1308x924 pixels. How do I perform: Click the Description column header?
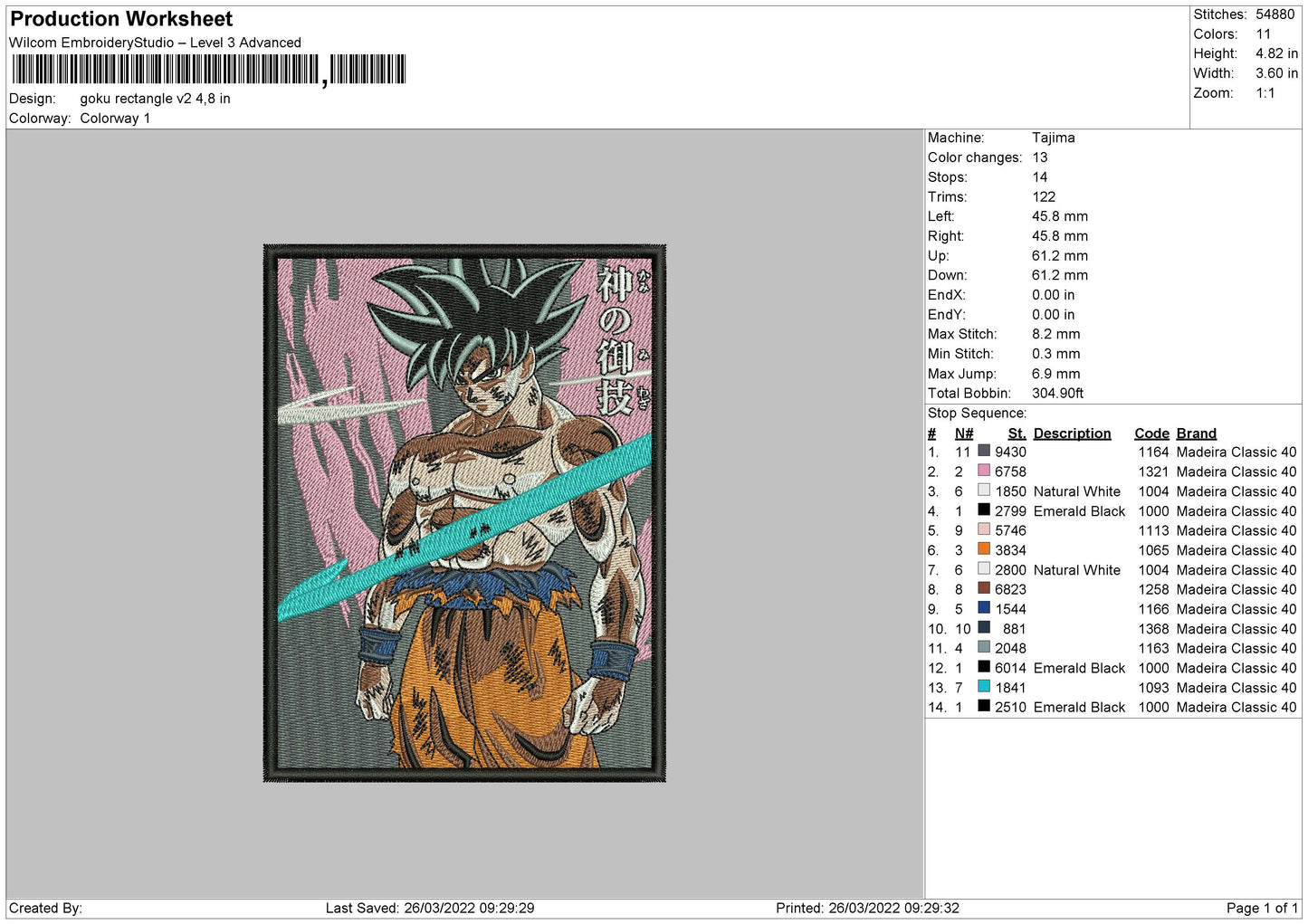[1072, 433]
